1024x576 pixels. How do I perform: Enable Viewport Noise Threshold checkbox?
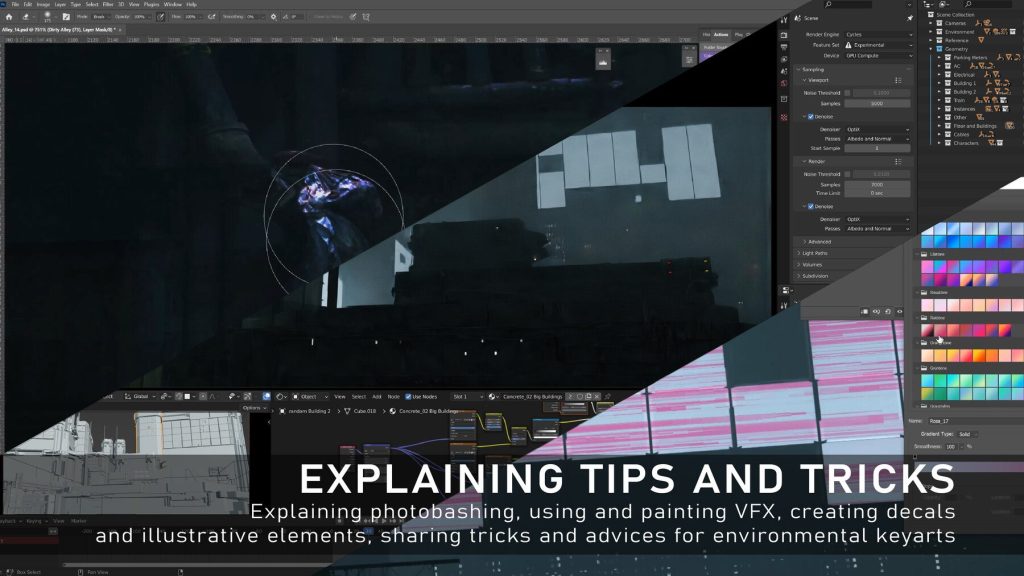(x=848, y=93)
